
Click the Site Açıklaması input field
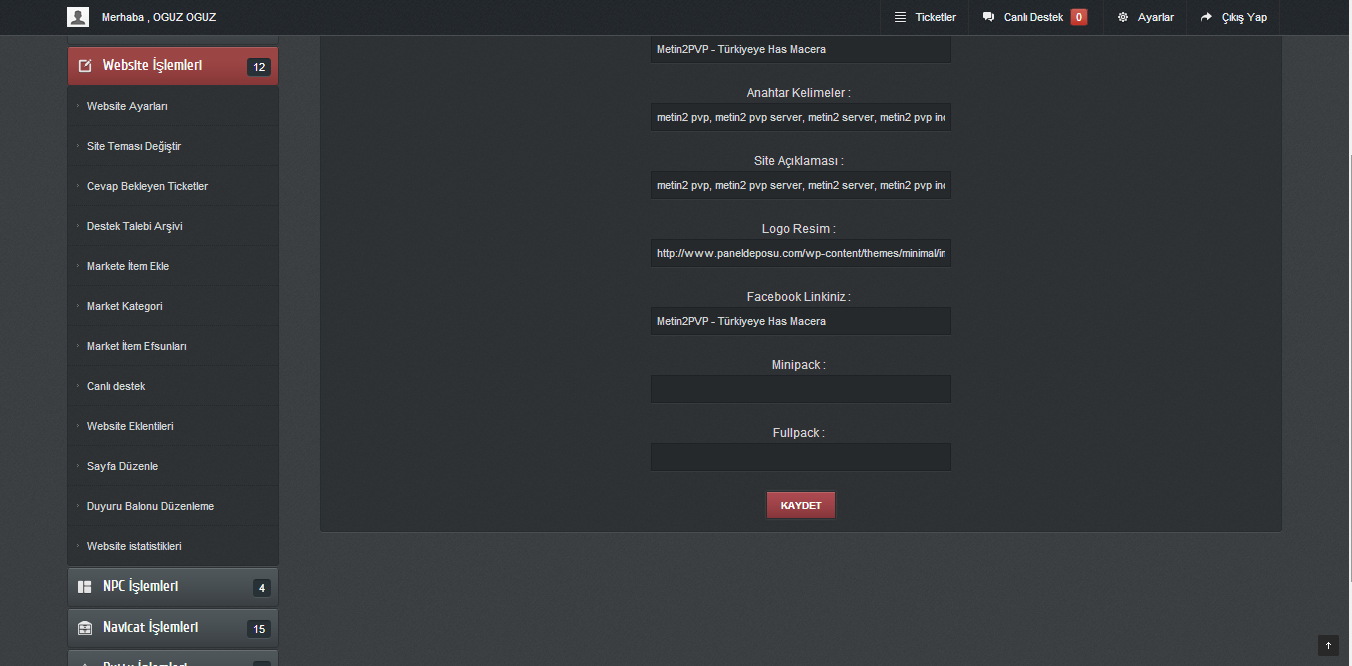pyautogui.click(x=801, y=185)
